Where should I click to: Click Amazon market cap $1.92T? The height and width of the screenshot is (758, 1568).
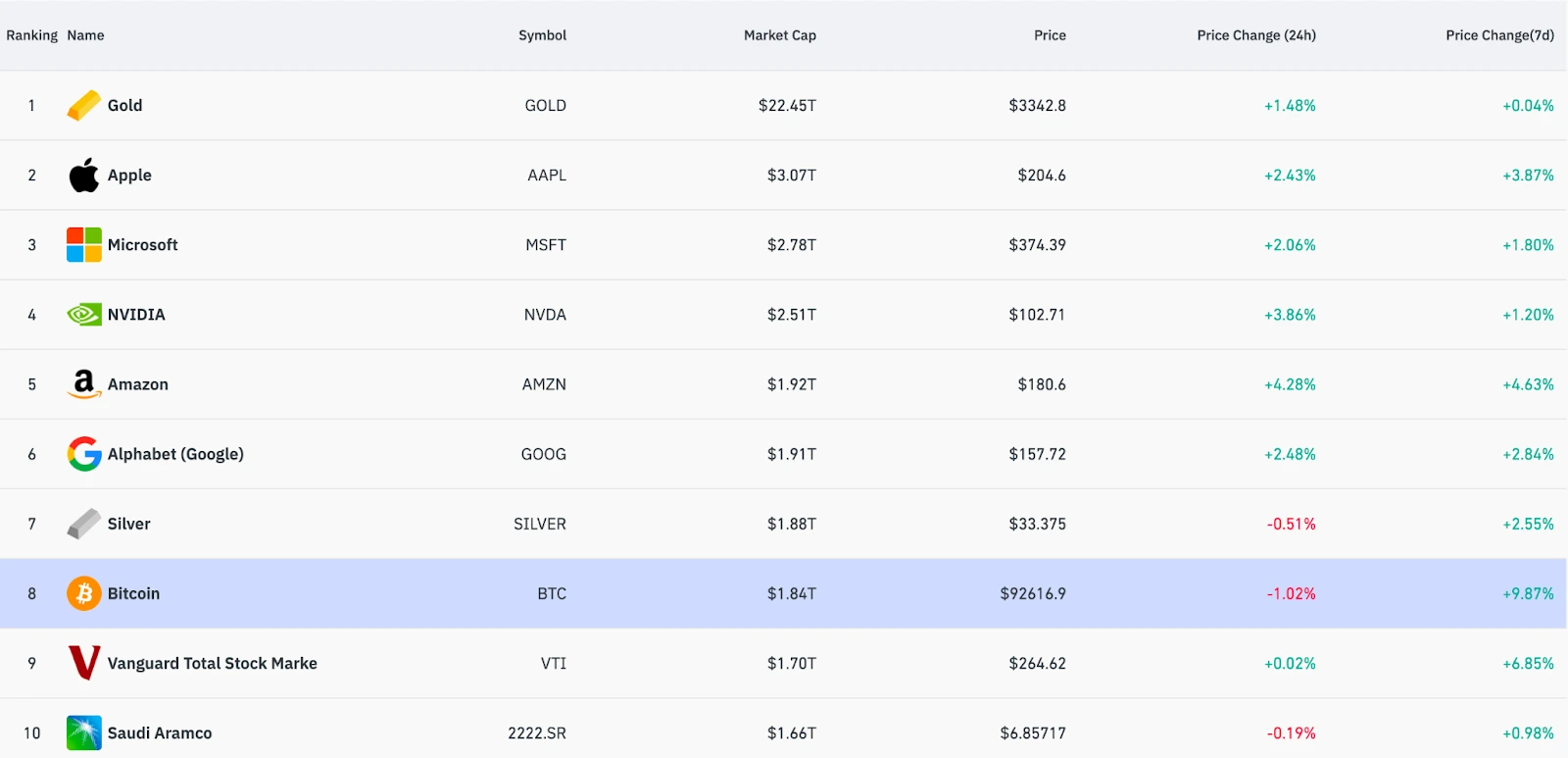click(792, 383)
